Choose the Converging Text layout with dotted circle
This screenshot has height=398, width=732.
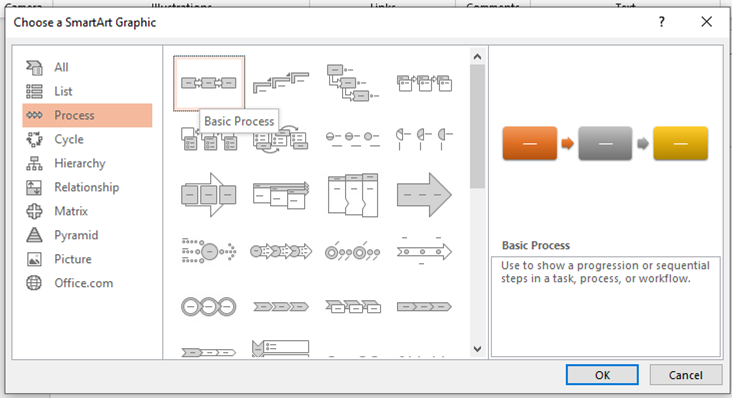point(209,251)
